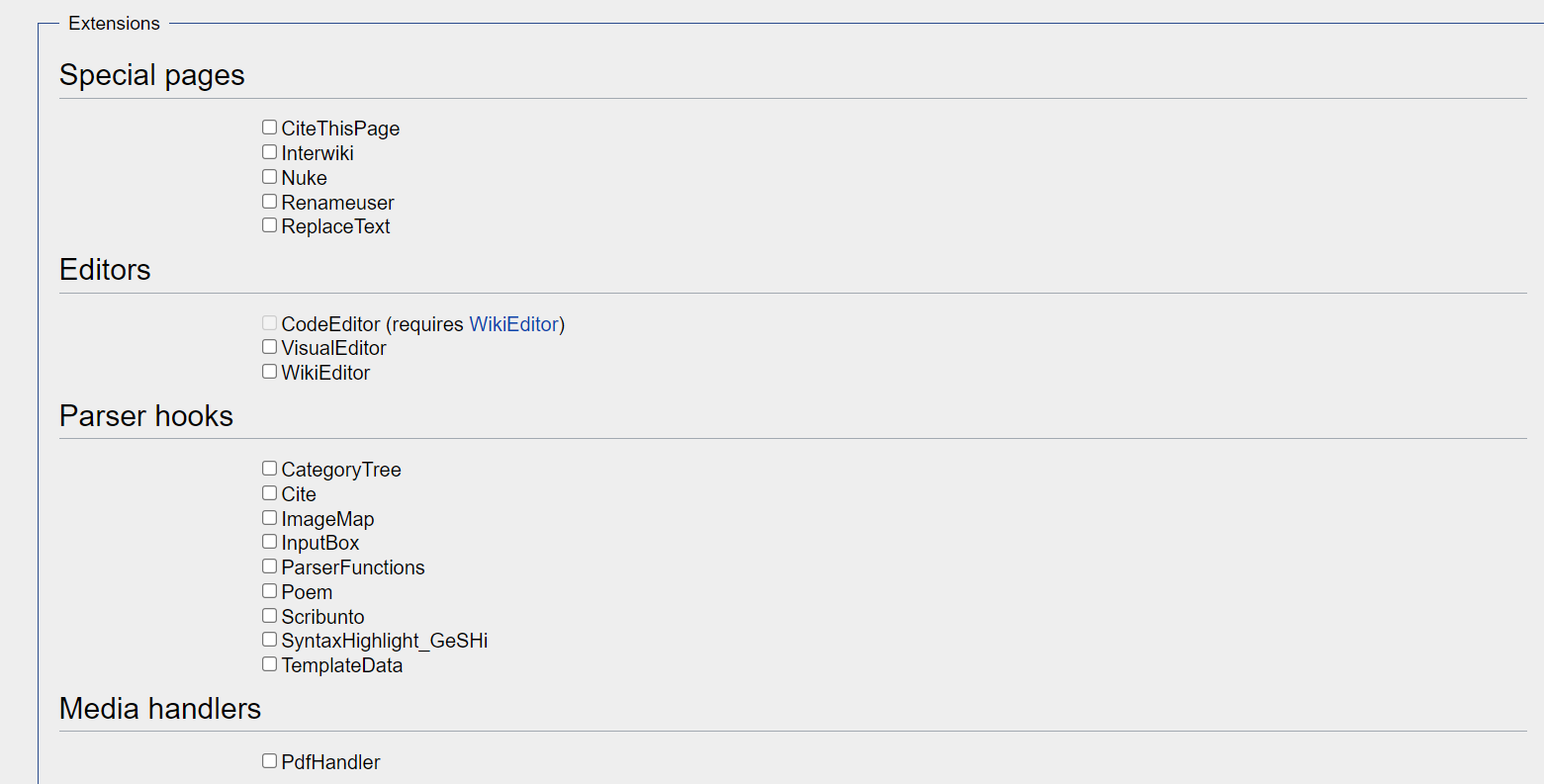
Task: Tick the Poem extension checkbox
Action: coord(269,591)
